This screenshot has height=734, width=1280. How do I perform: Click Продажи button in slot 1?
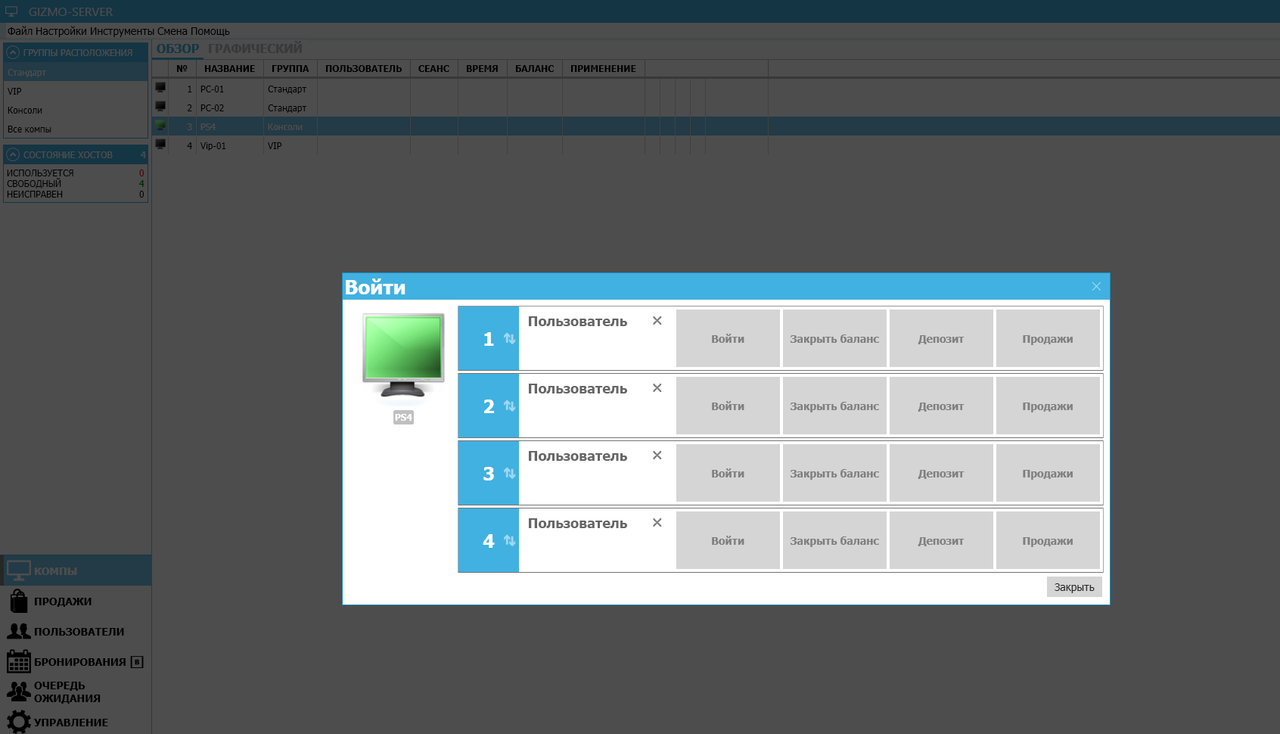pos(1048,339)
